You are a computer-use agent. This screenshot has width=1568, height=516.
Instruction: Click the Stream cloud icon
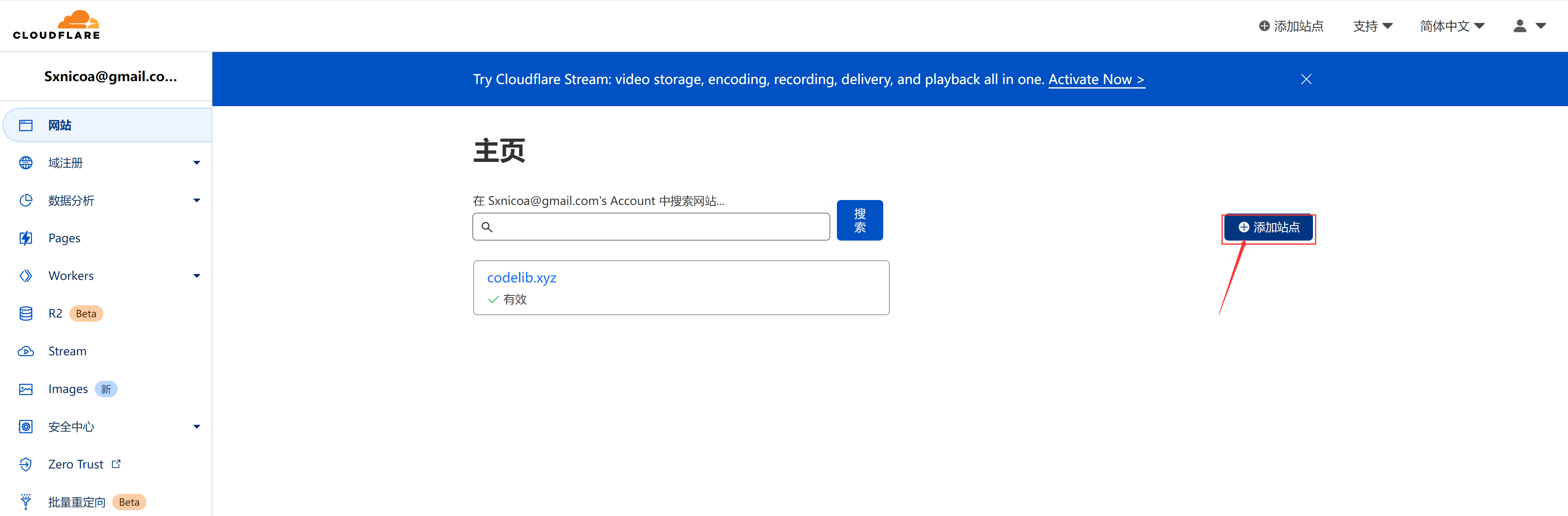[x=25, y=351]
